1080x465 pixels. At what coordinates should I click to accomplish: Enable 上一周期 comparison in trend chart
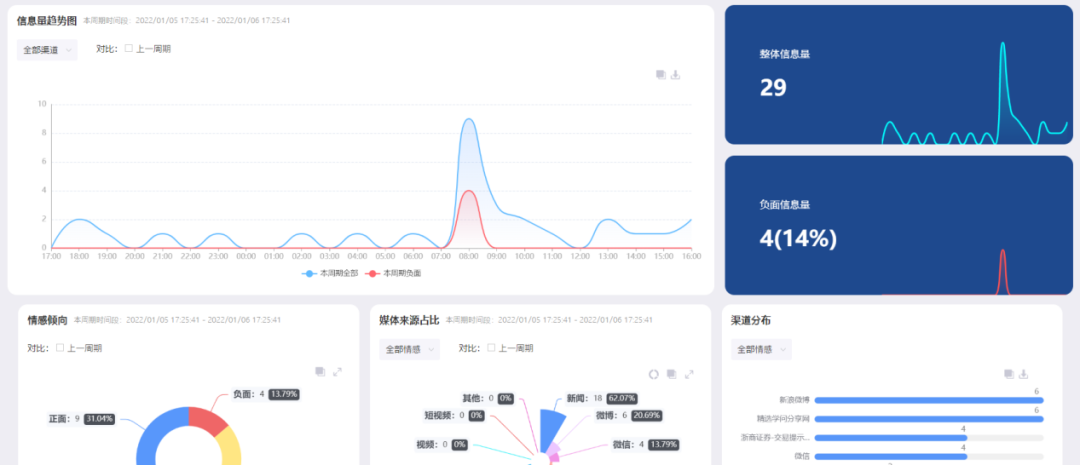(129, 49)
